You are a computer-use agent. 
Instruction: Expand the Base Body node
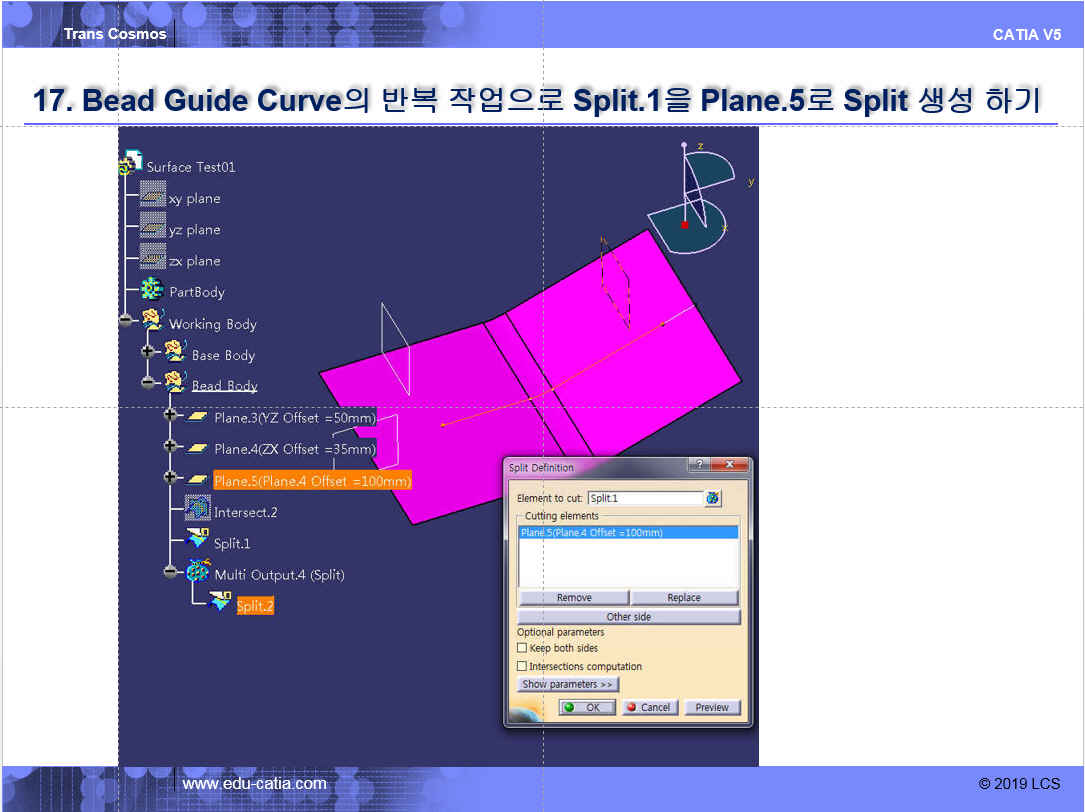pyautogui.click(x=147, y=352)
